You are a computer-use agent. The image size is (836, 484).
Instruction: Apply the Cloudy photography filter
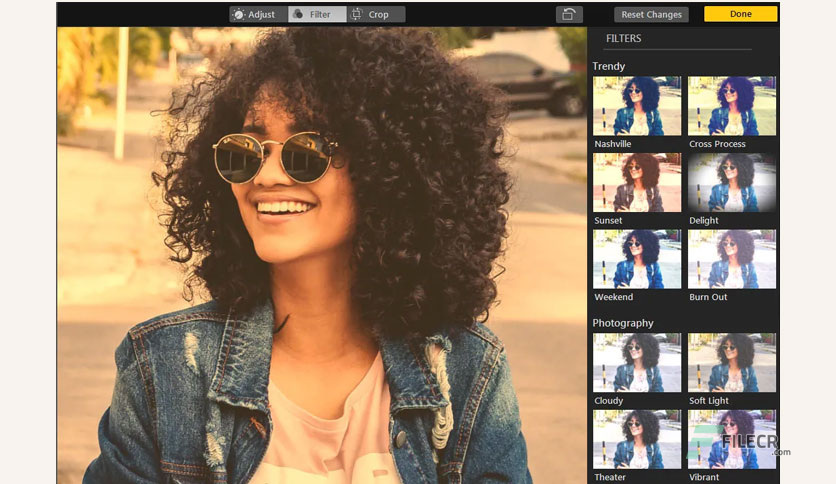click(x=637, y=362)
